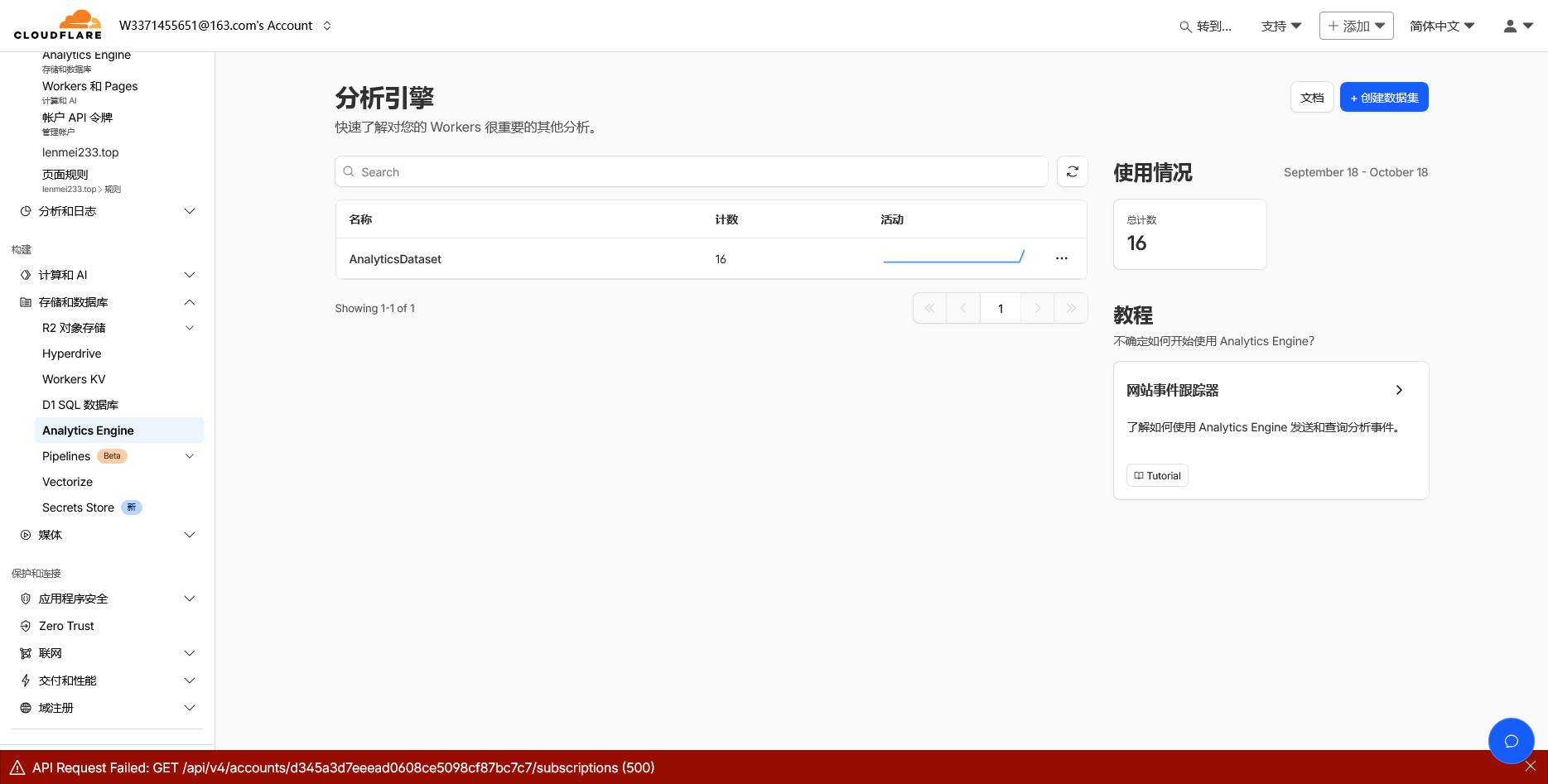Open D1 SQL 数据库 from the sidebar
1548x784 pixels.
(80, 404)
